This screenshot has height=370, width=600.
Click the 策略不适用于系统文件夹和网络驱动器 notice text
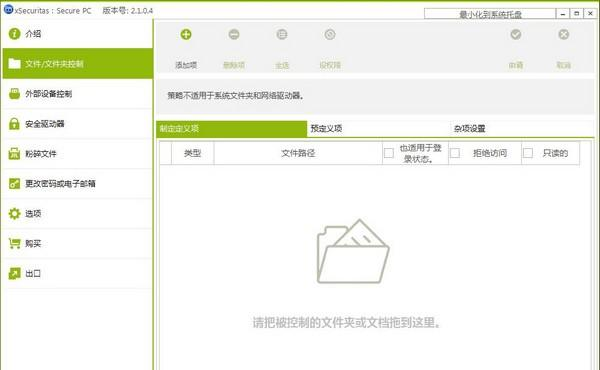(236, 96)
